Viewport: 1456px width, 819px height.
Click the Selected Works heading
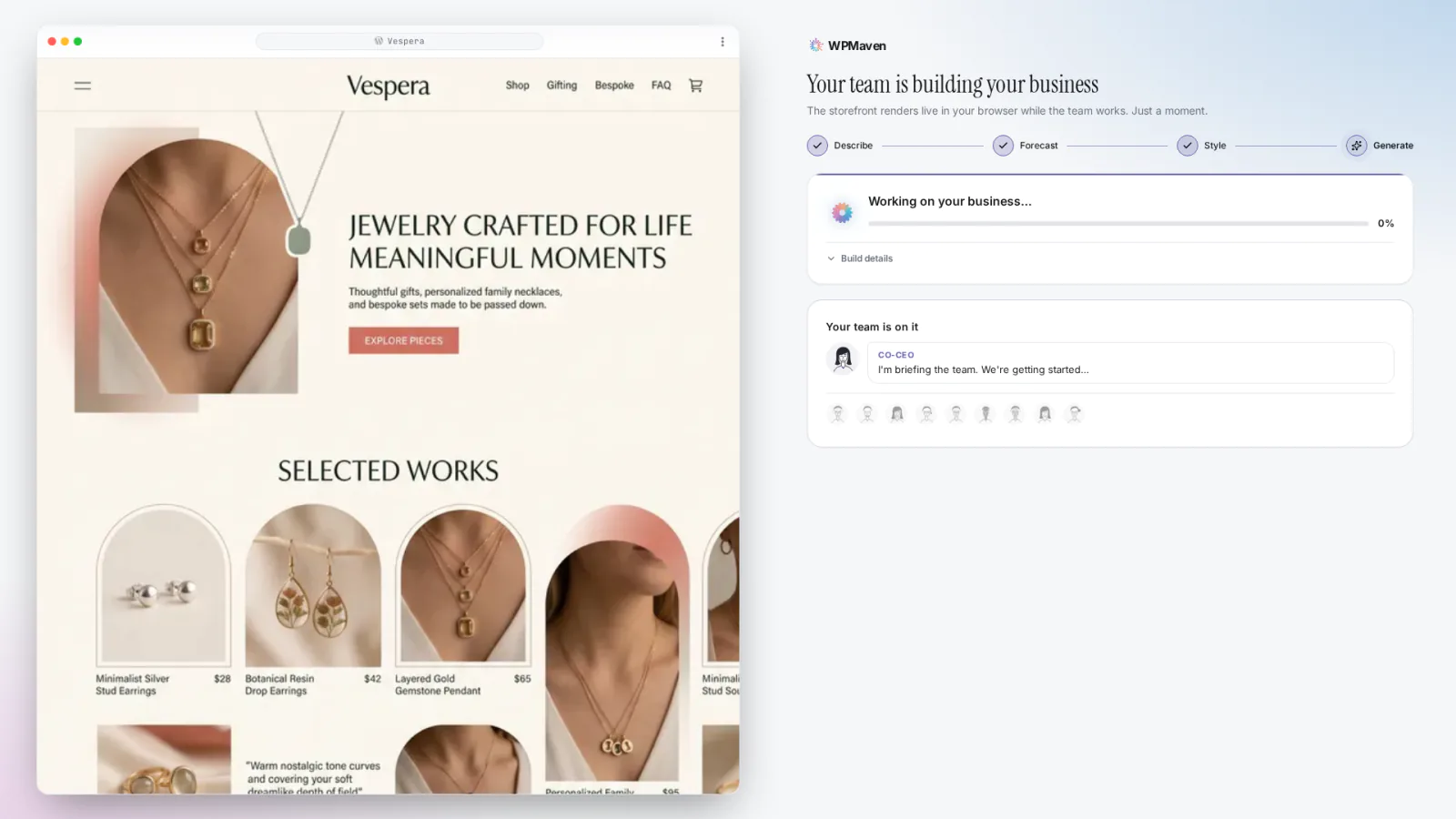point(389,471)
